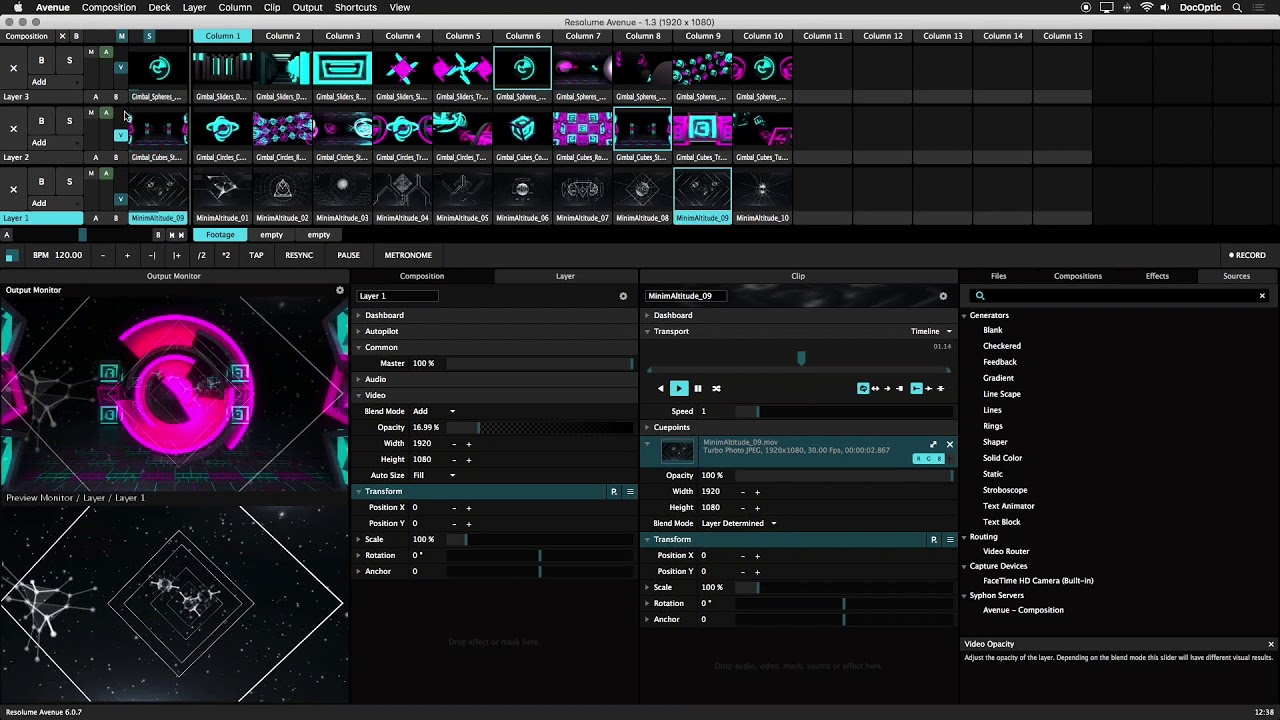This screenshot has height=720, width=1280.
Task: Reset clip Transform with R button
Action: coord(934,540)
